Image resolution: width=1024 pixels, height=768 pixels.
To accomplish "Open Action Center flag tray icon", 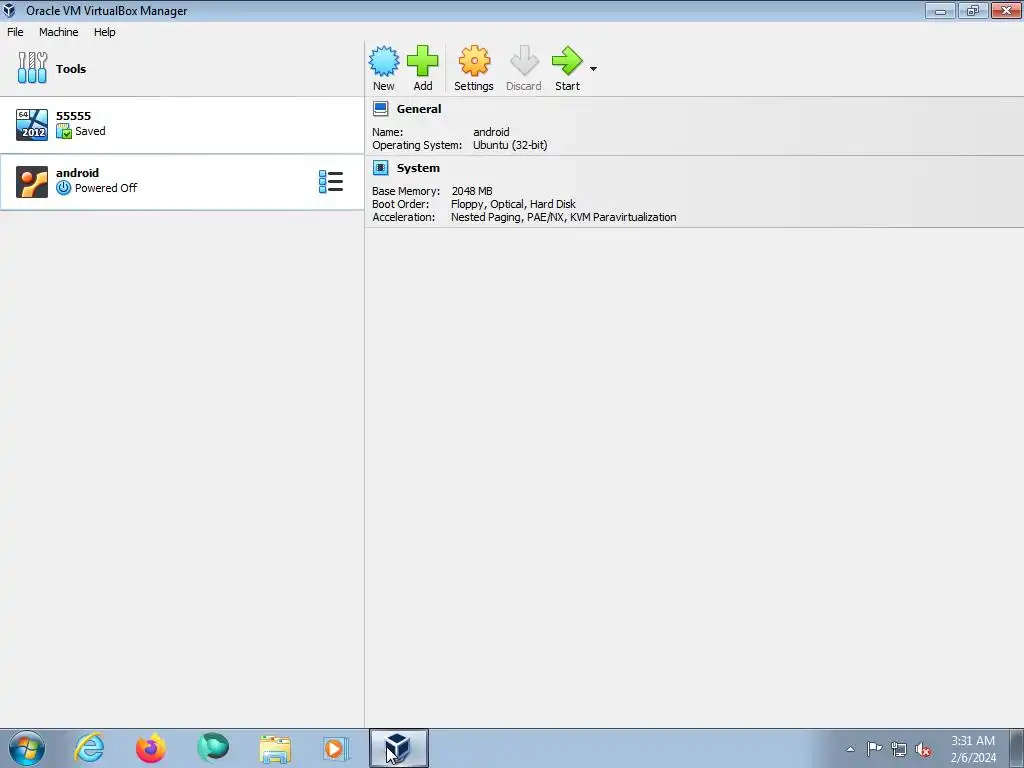I will click(874, 748).
